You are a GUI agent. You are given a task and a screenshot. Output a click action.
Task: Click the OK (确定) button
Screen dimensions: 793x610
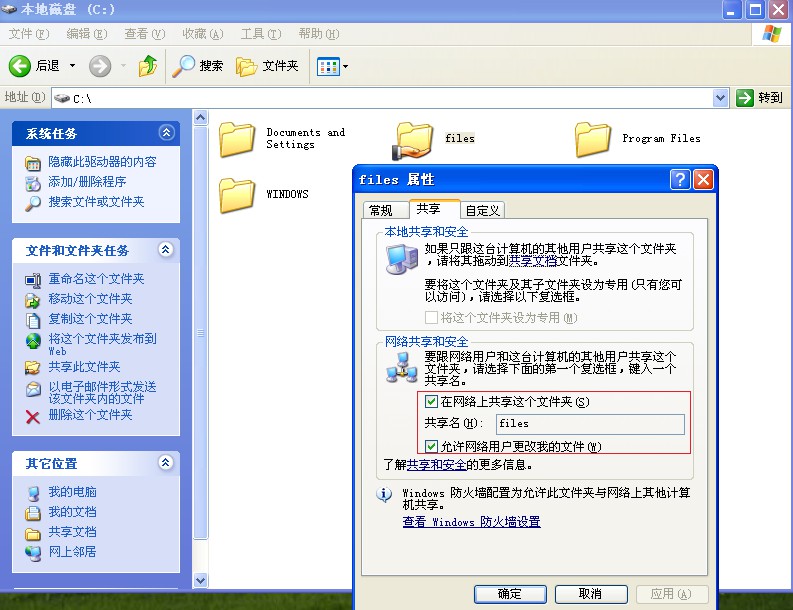coord(510,594)
